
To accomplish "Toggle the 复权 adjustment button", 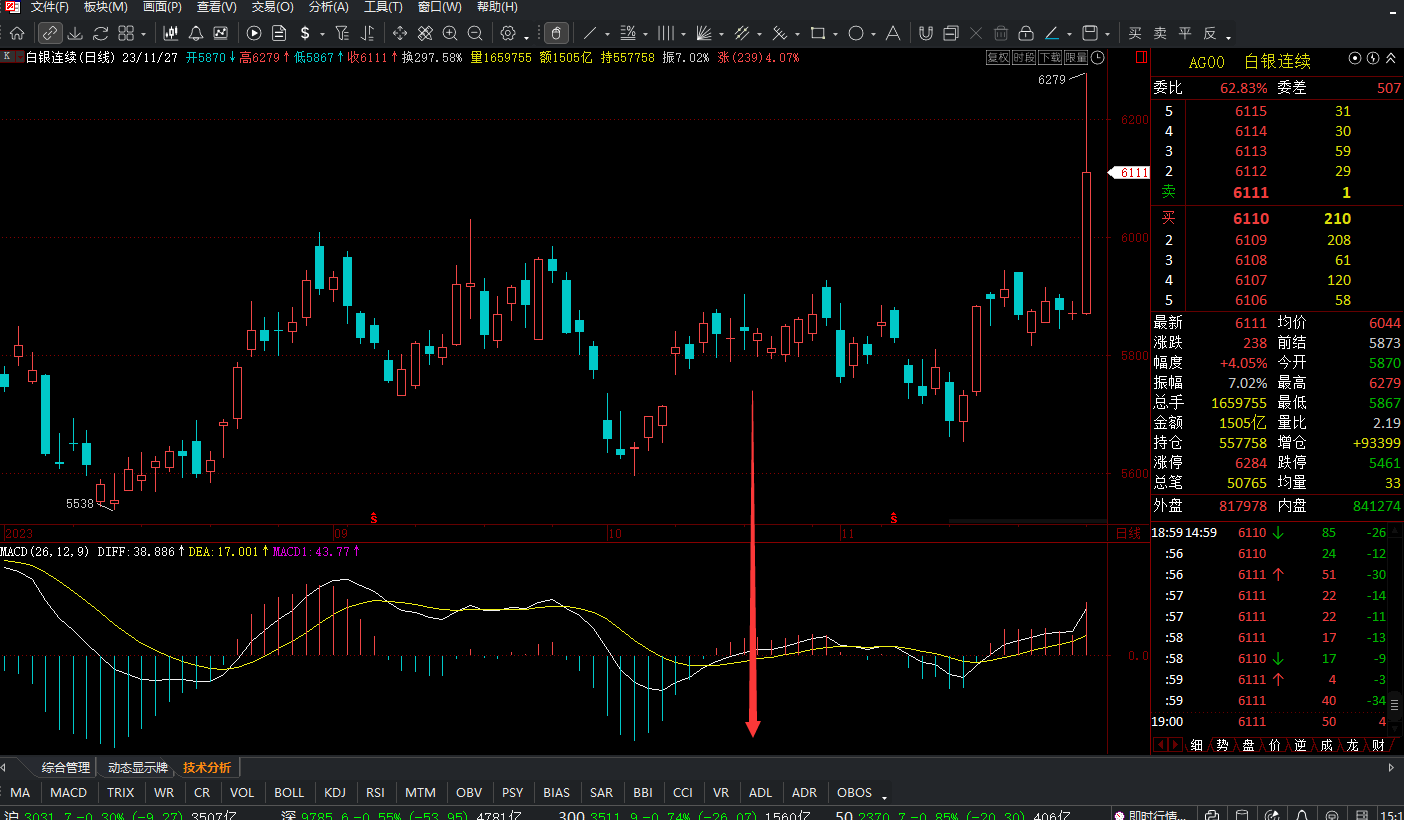I will tap(998, 58).
